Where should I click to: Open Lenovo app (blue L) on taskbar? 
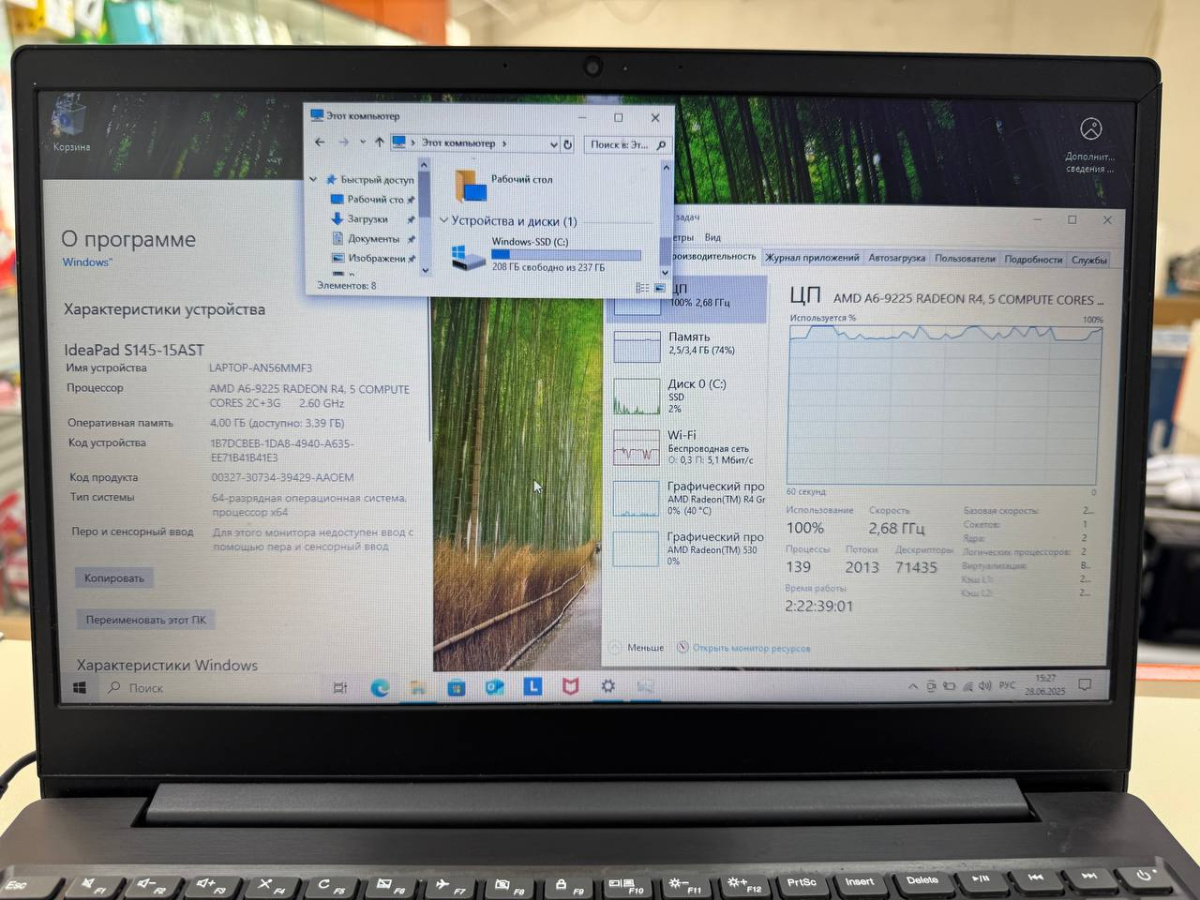pos(532,687)
